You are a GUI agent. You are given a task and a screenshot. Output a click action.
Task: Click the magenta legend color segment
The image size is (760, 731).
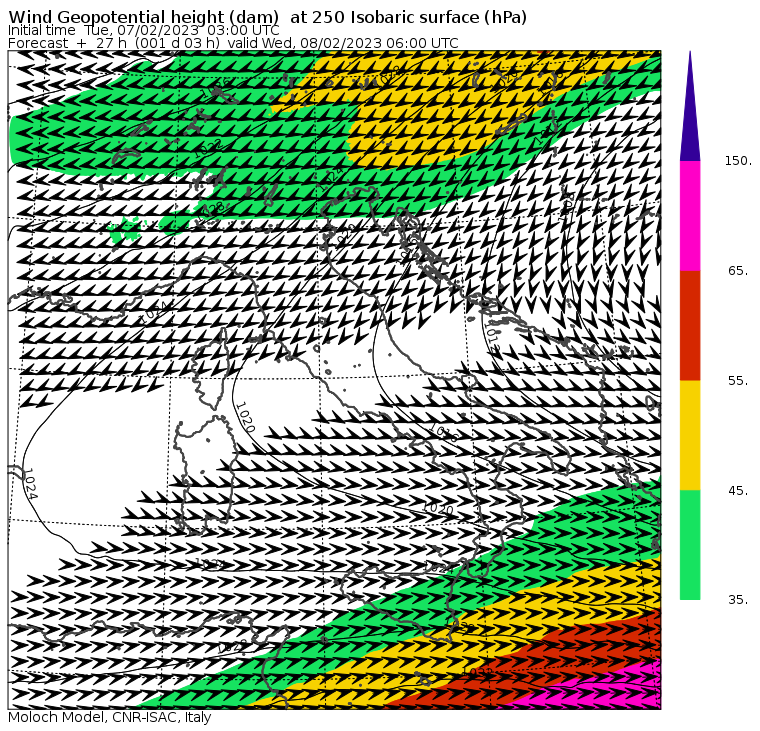[x=690, y=216]
